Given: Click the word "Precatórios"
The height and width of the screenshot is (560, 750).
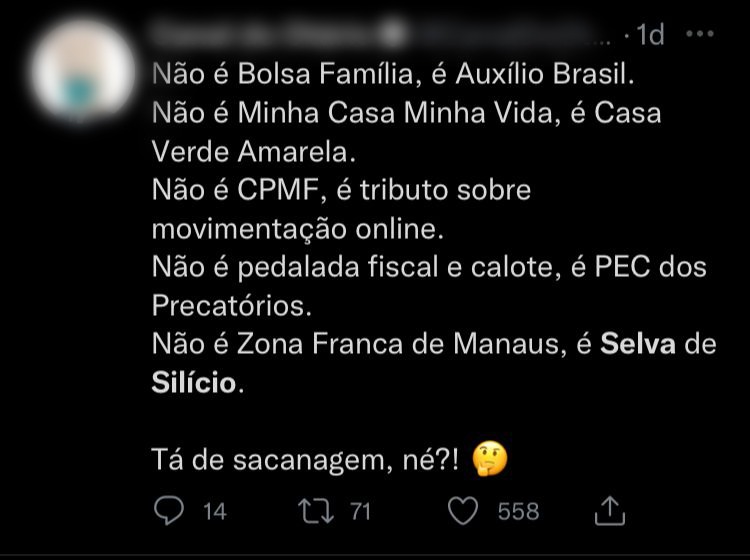Looking at the screenshot, I should tap(231, 304).
